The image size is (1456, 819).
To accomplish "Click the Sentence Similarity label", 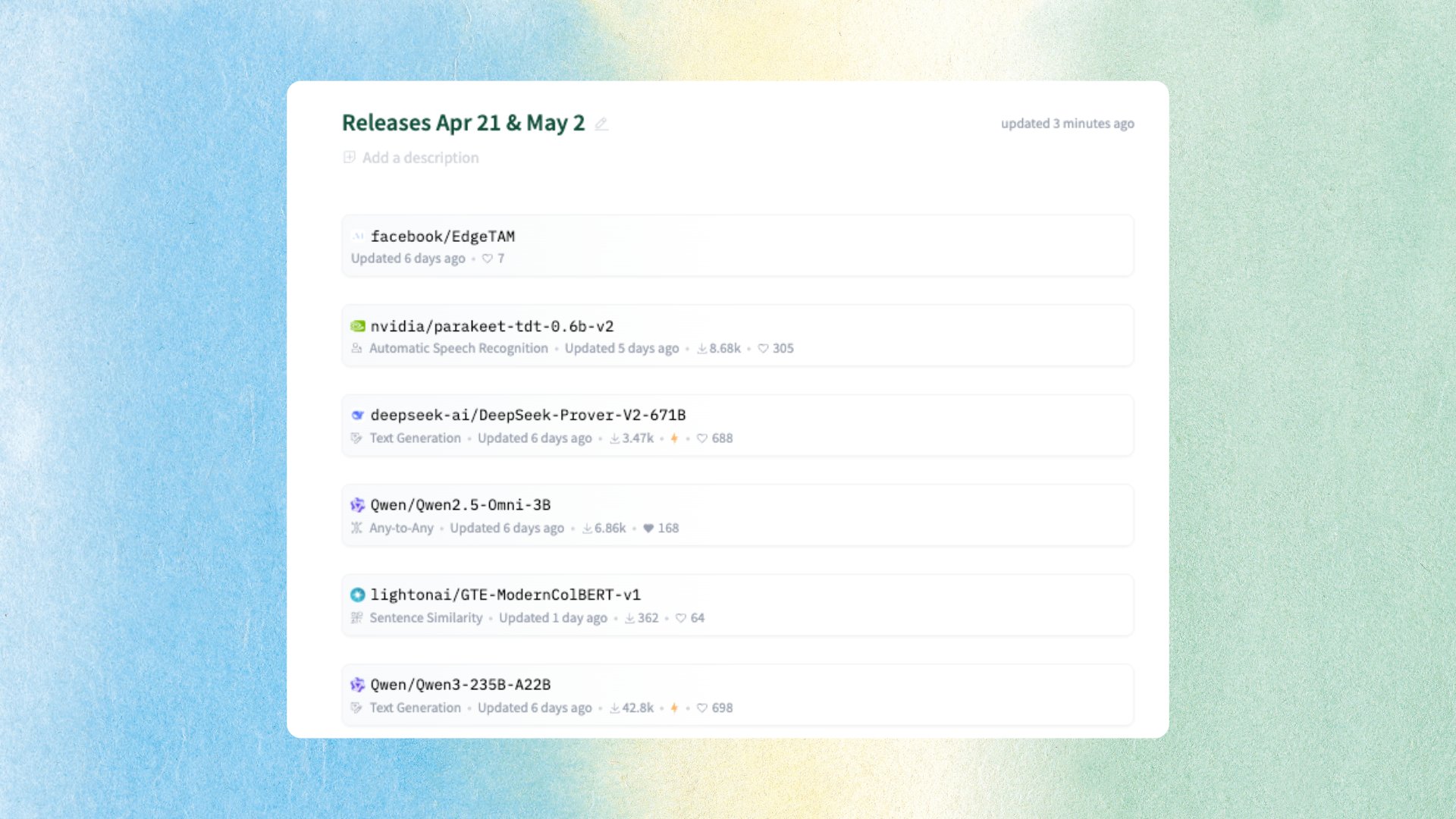I will pos(426,618).
